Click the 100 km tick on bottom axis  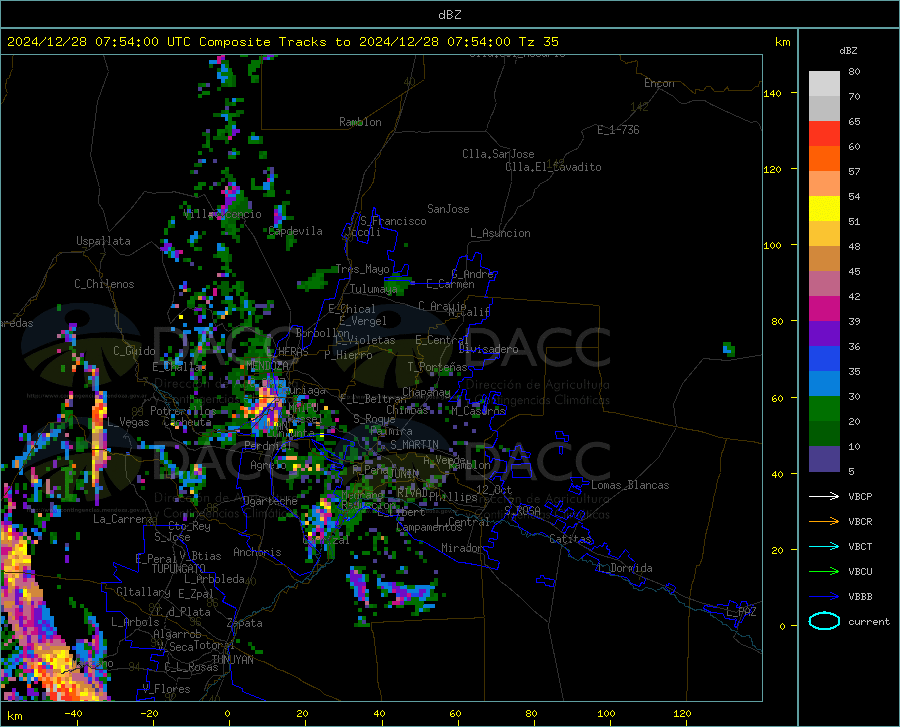click(x=606, y=714)
